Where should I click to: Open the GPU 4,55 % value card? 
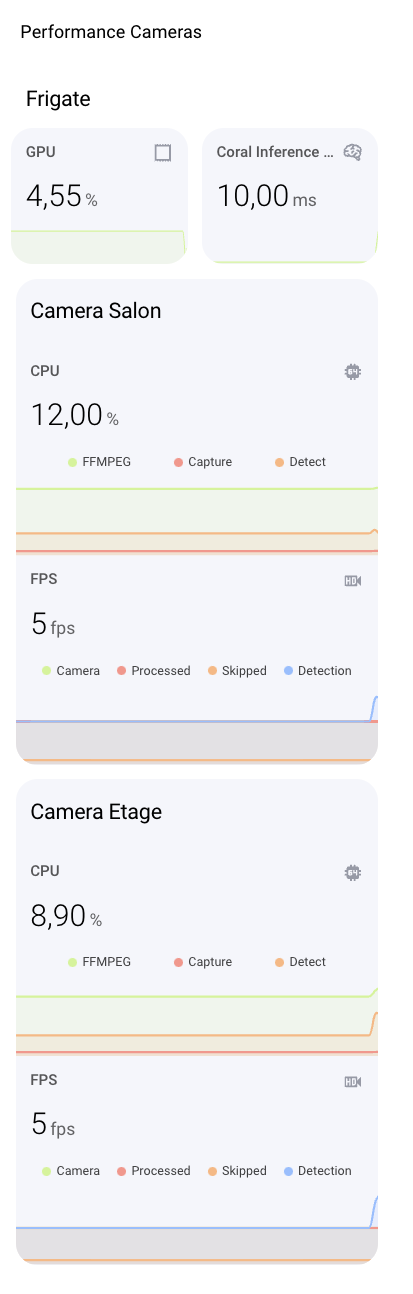(x=99, y=196)
